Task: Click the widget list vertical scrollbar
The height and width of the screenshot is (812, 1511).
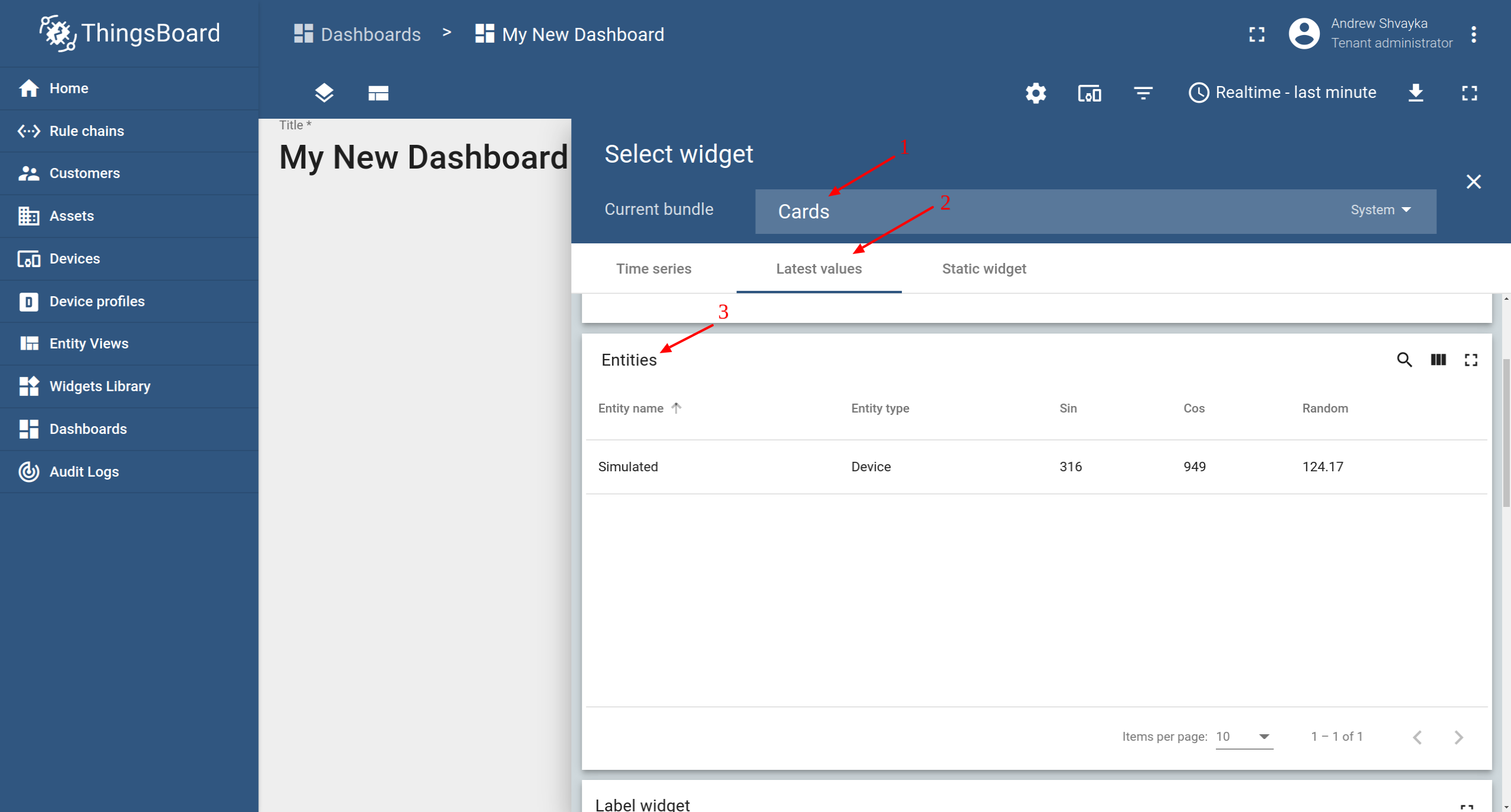Action: (1506, 433)
